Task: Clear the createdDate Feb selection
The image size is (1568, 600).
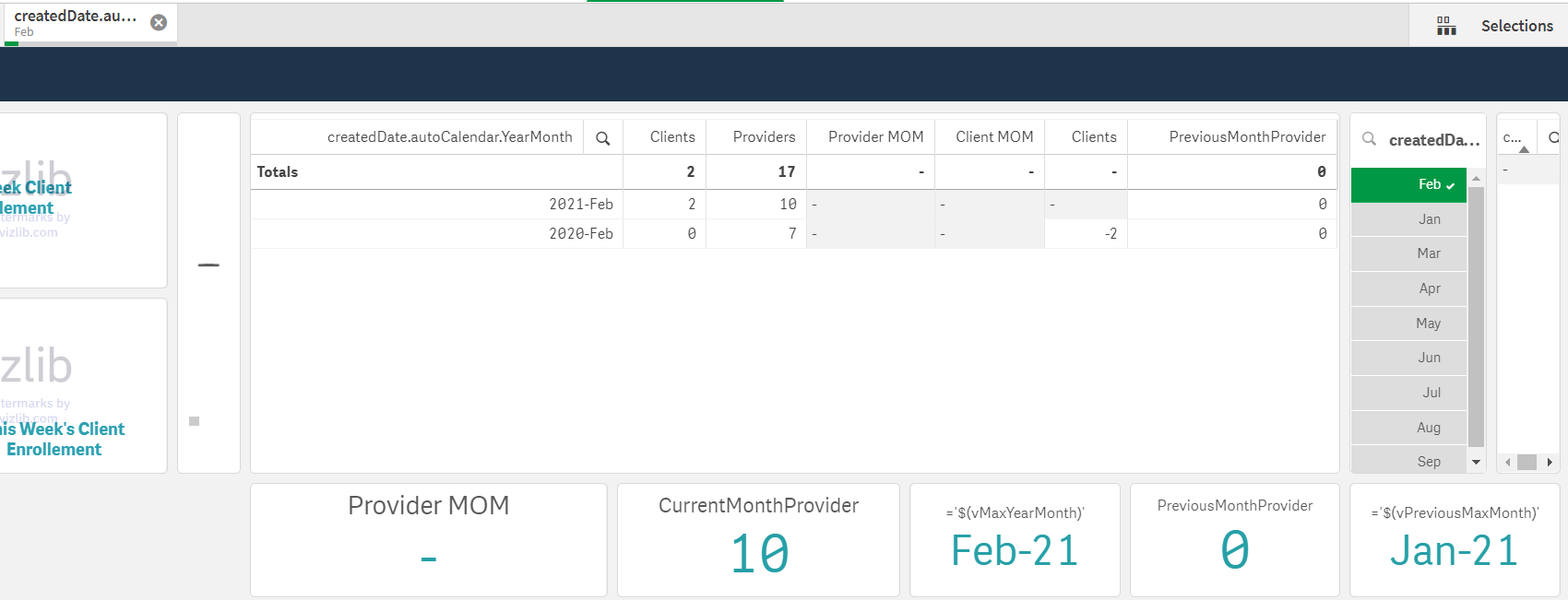Action: tap(159, 22)
